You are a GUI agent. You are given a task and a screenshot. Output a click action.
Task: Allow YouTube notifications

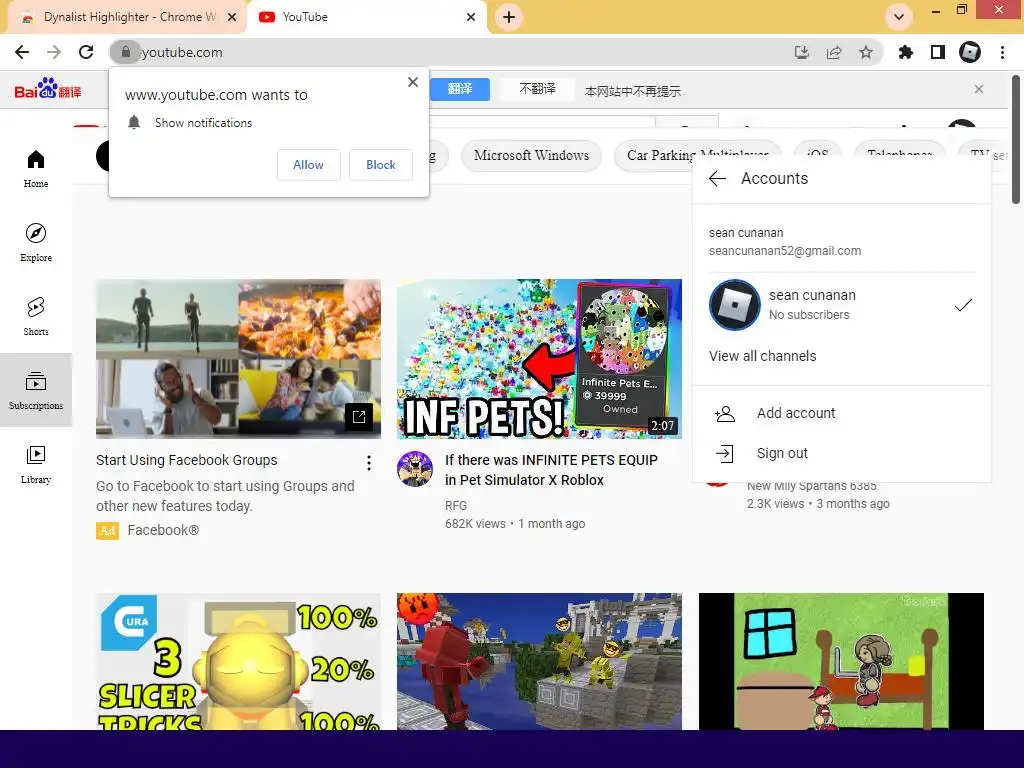point(308,165)
